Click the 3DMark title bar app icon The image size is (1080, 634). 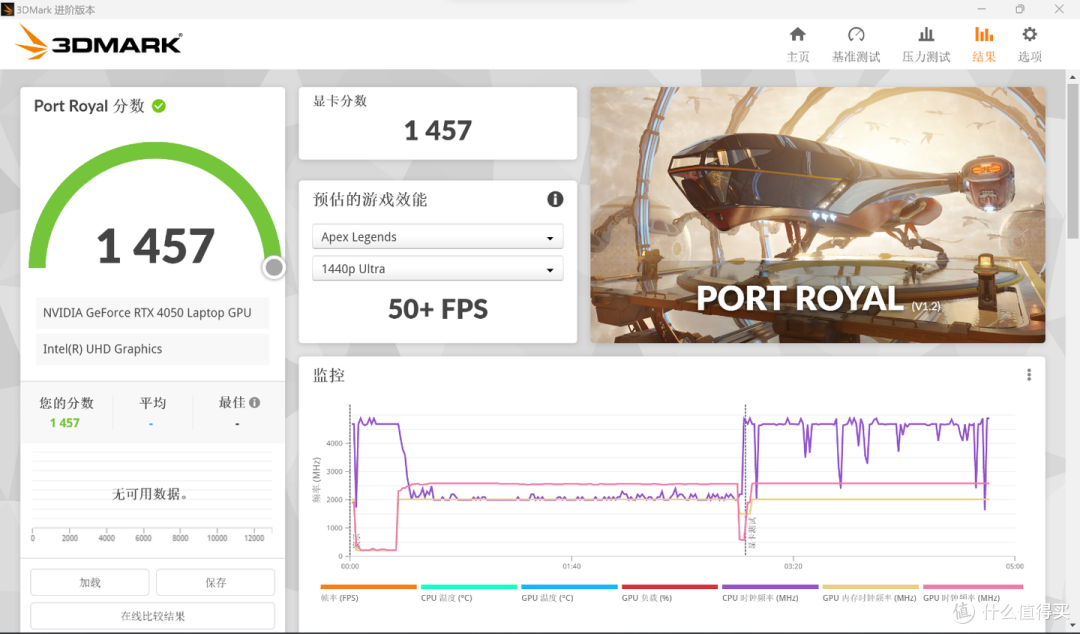[8, 10]
